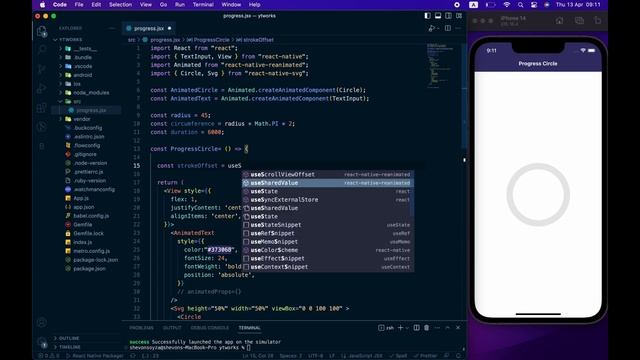Expand the node_modules folder
The height and width of the screenshot is (360, 640).
91,93
